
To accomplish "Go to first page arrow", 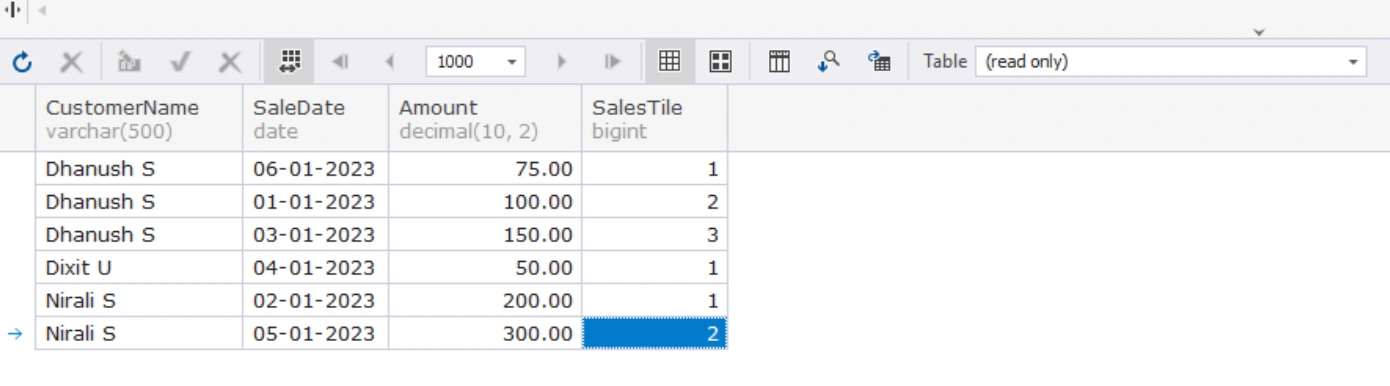I will click(340, 62).
